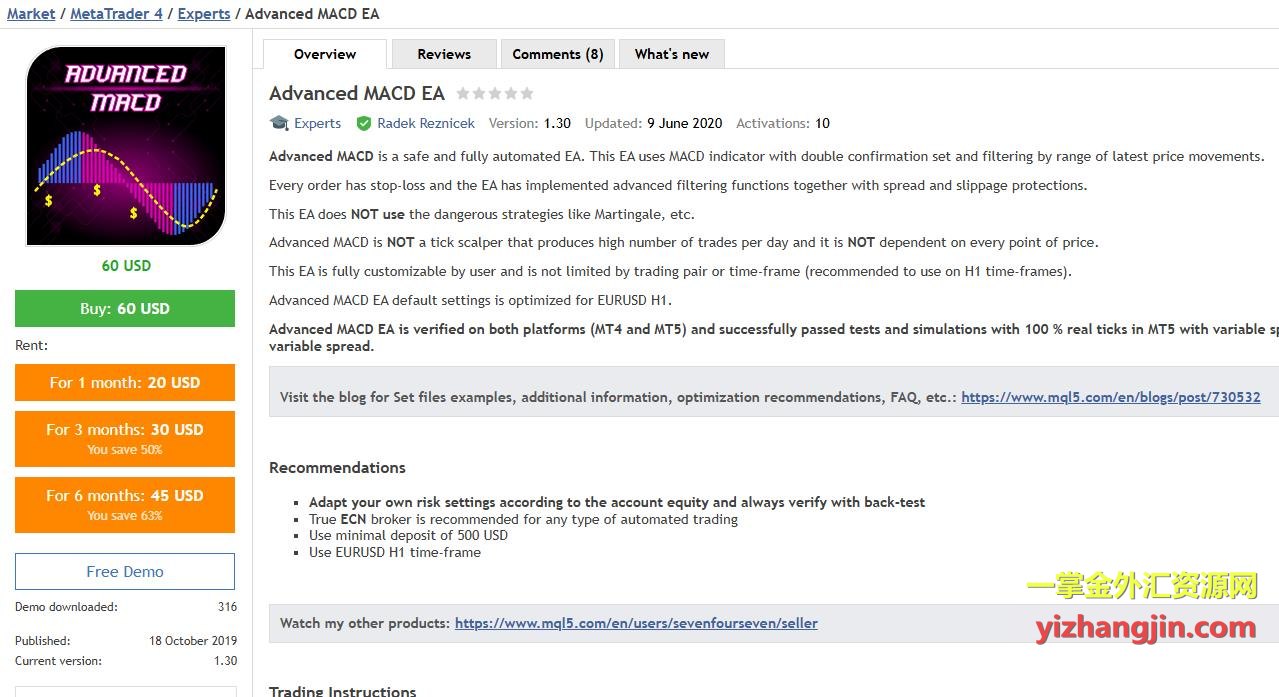
Task: Switch to the Reviews tab
Action: 444,54
